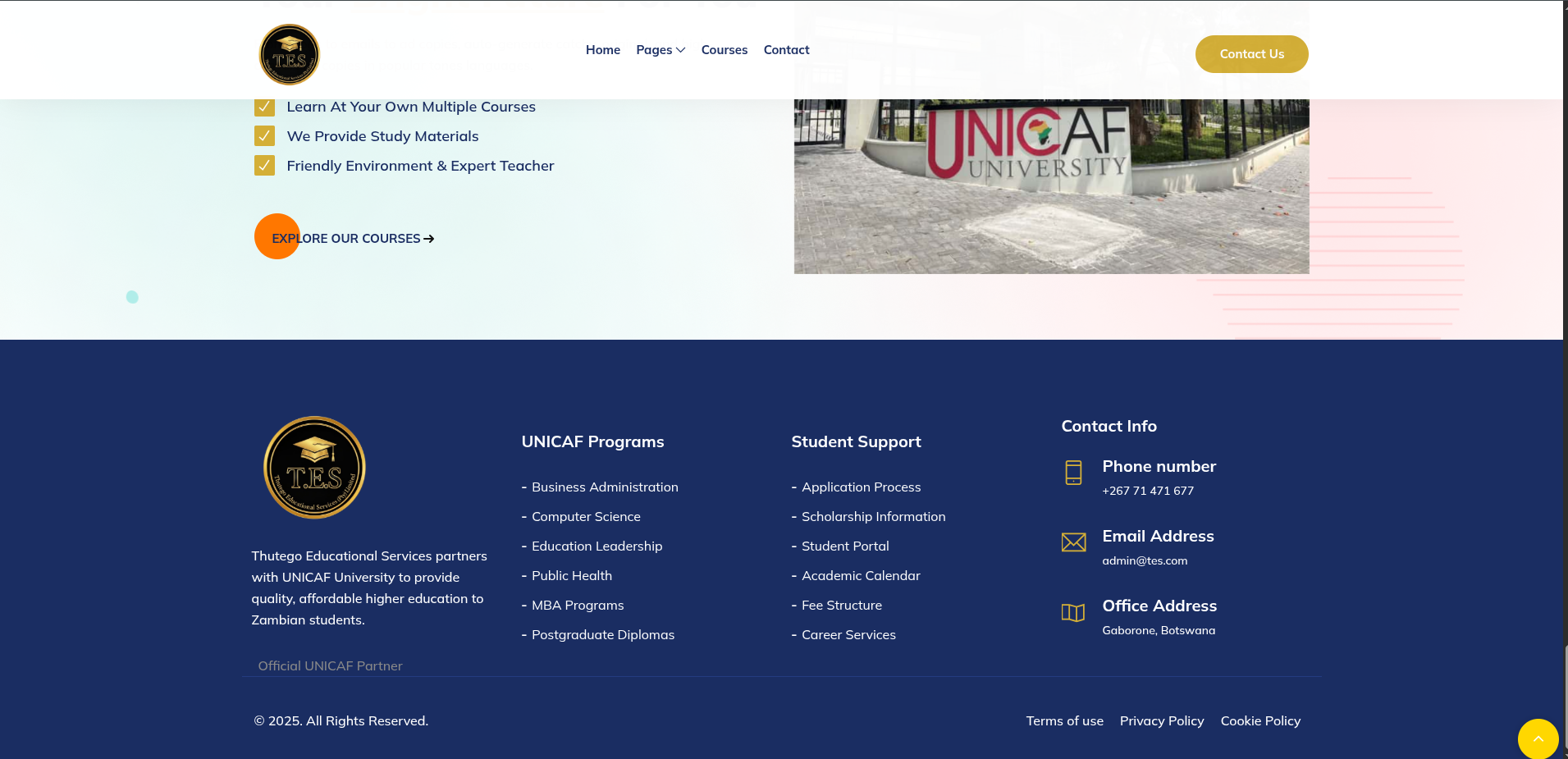Viewport: 1568px width, 759px height.
Task: Click checkmark beside We Provide Study Materials
Action: point(264,136)
